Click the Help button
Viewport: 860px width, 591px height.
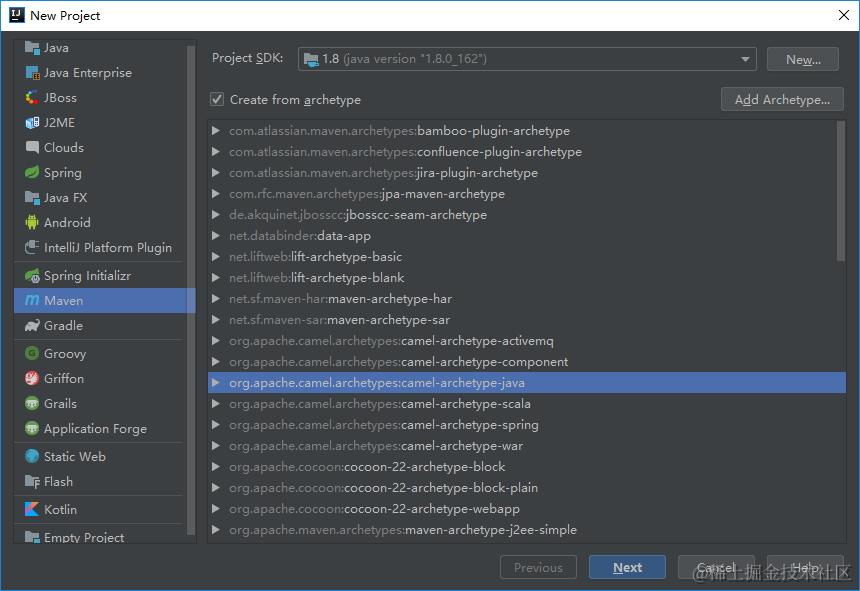click(x=805, y=567)
